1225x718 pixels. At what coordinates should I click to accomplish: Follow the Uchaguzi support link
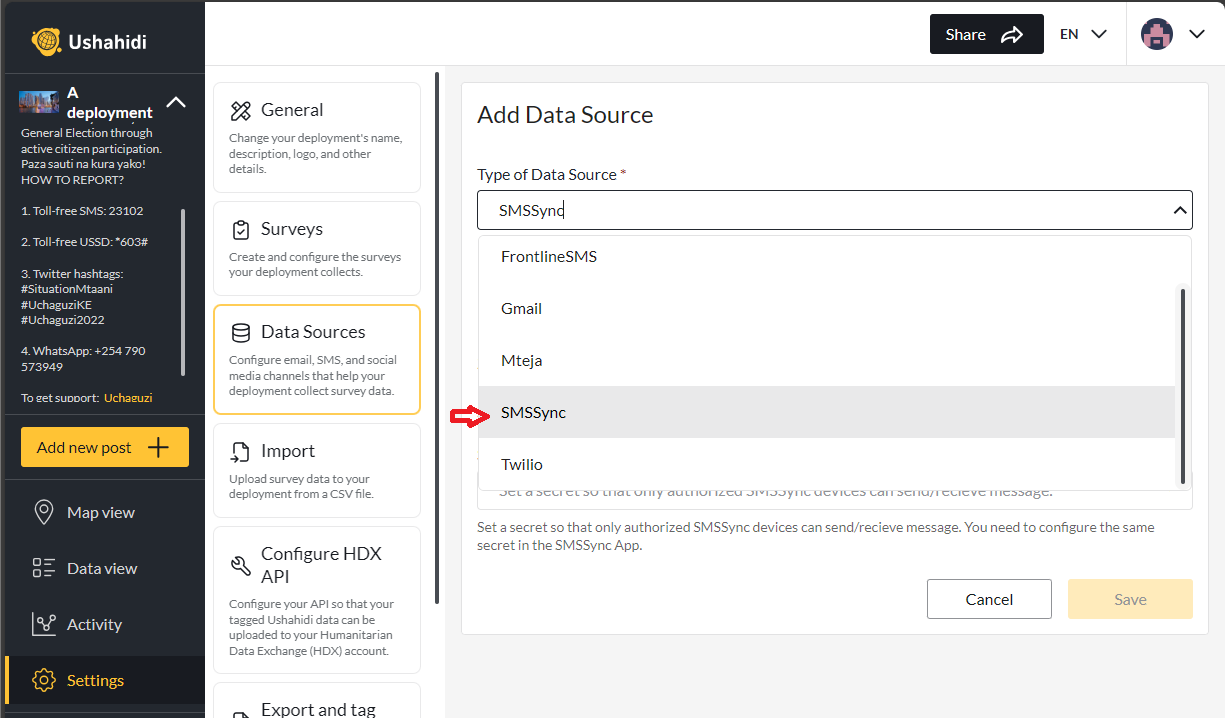pyautogui.click(x=131, y=397)
